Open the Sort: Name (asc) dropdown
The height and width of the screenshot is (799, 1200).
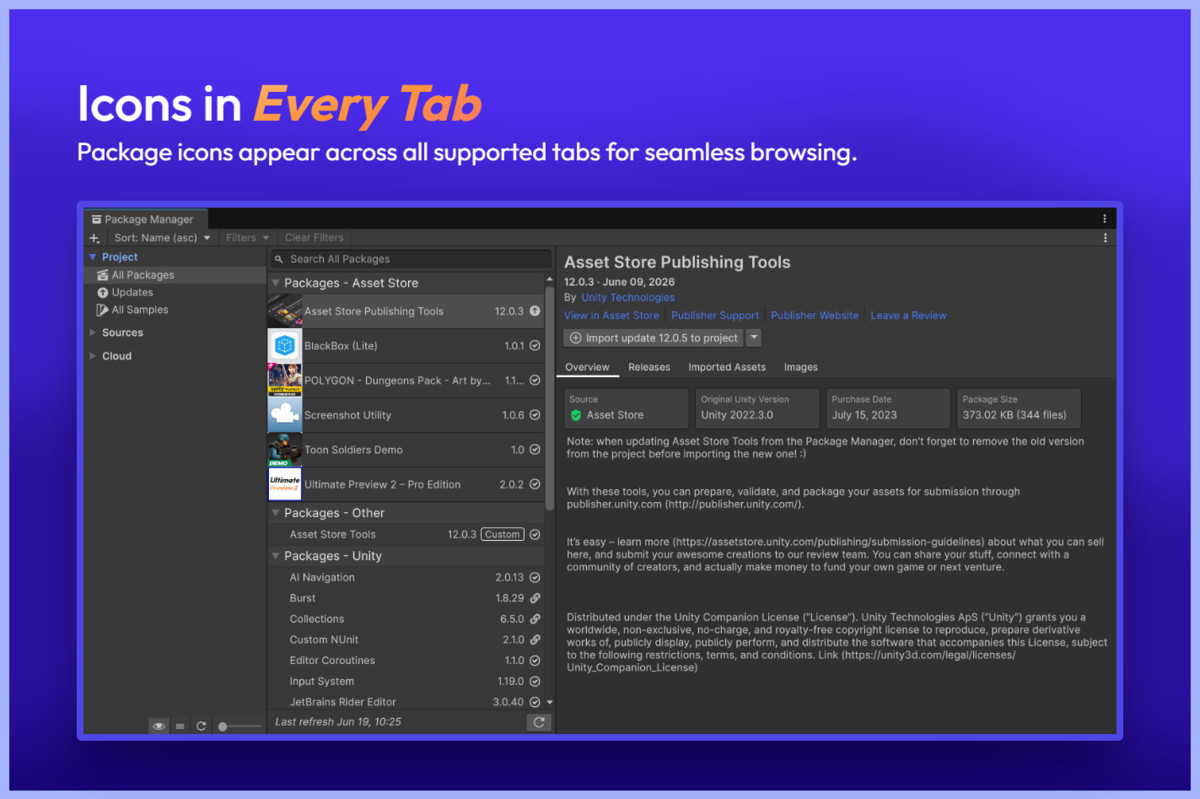click(x=162, y=238)
